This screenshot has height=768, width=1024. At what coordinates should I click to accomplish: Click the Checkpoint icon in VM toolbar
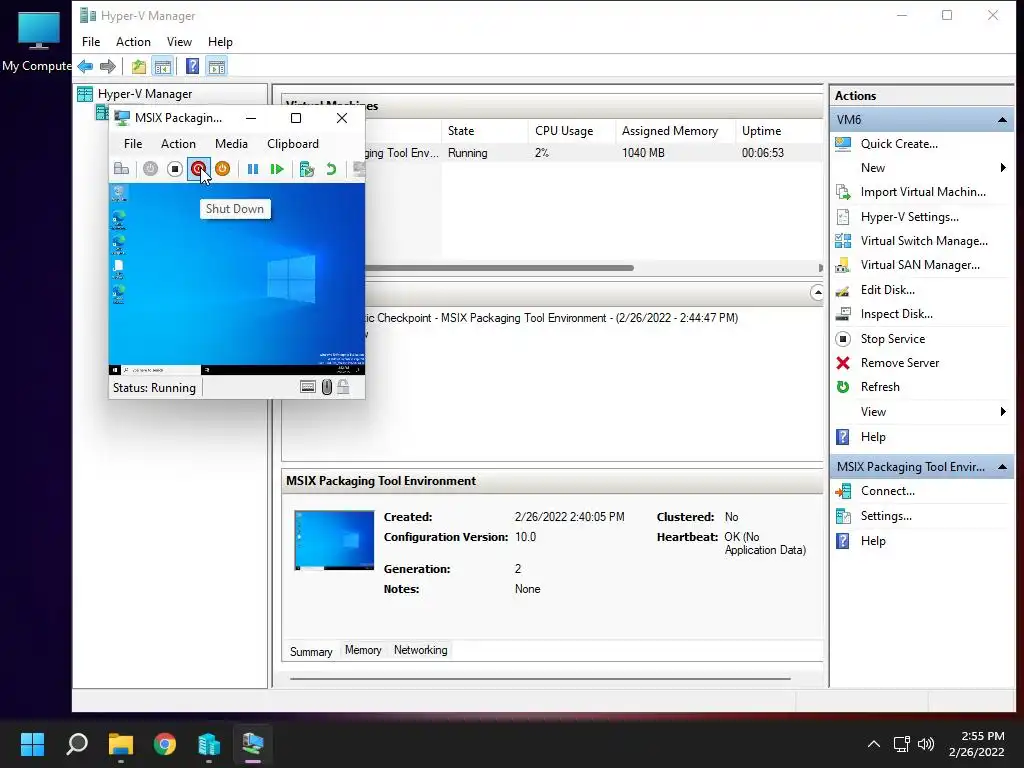click(x=306, y=169)
